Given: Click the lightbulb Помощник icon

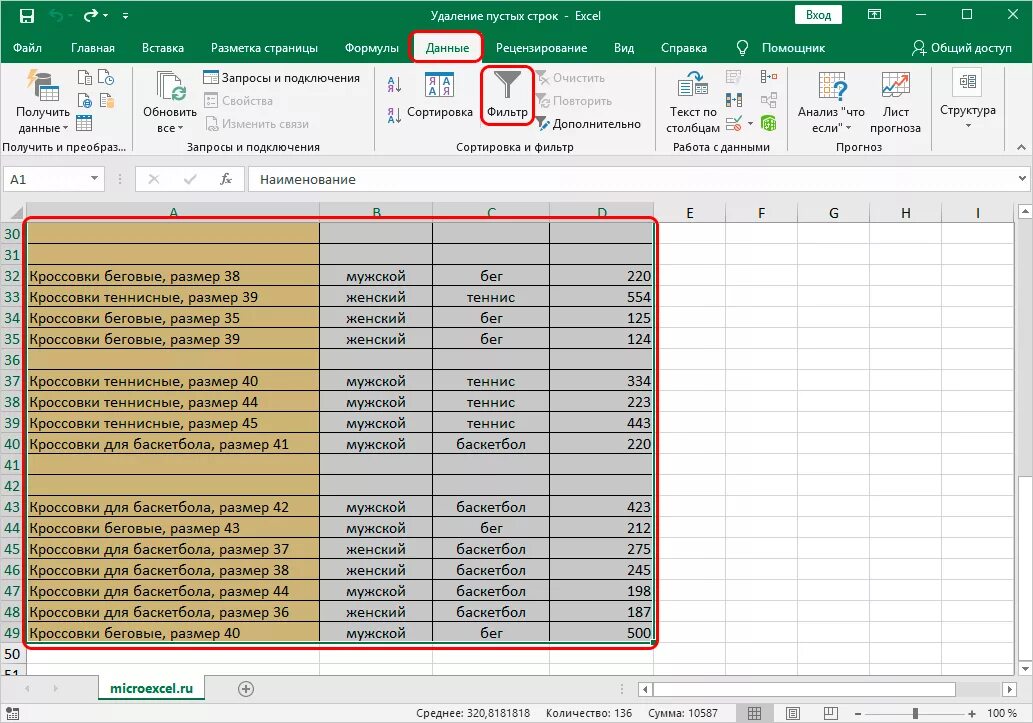Looking at the screenshot, I should (742, 48).
